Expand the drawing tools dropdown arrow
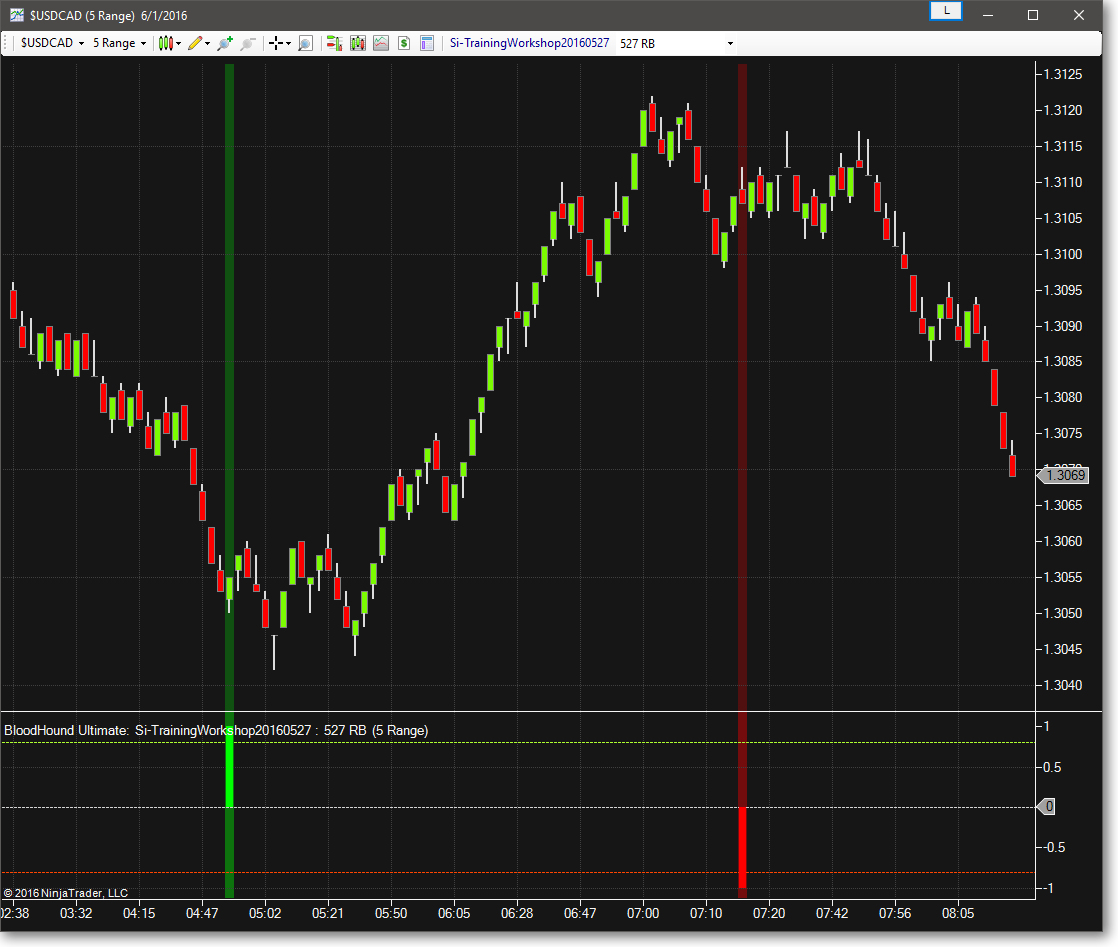This screenshot has height=947, width=1118. coord(207,43)
